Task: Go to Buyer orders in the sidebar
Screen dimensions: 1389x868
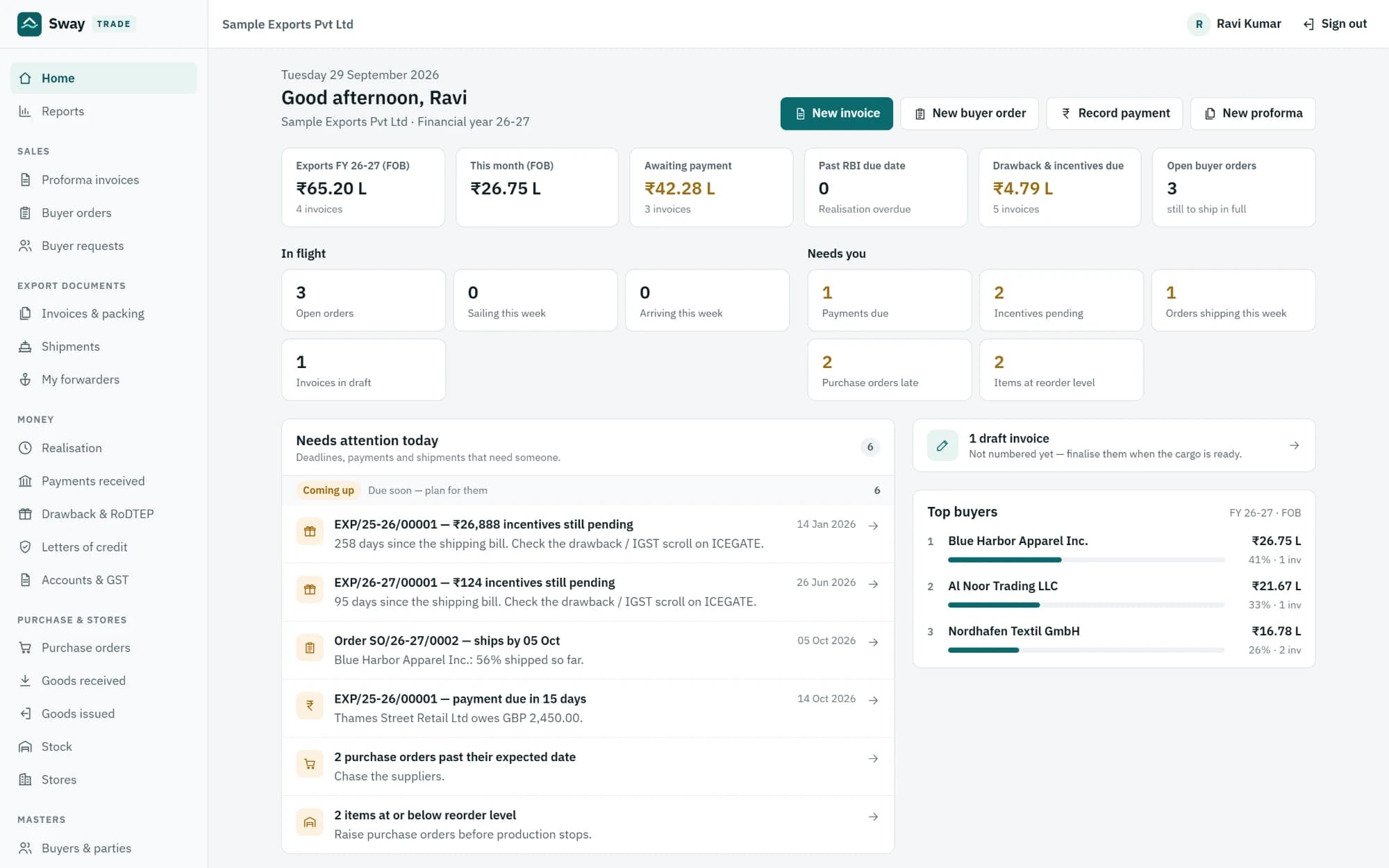Action: pos(103,213)
